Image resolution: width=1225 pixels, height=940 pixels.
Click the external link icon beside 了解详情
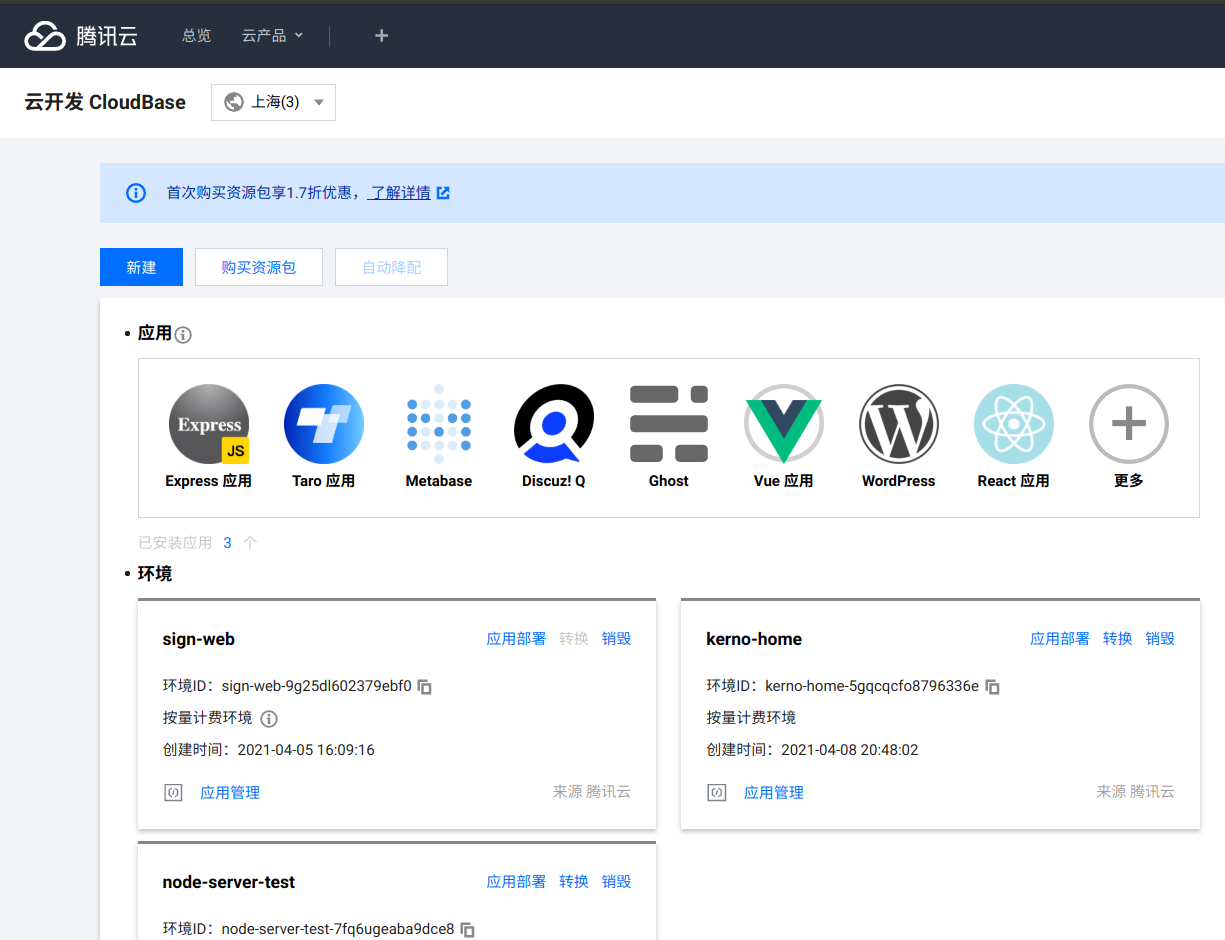tap(443, 193)
